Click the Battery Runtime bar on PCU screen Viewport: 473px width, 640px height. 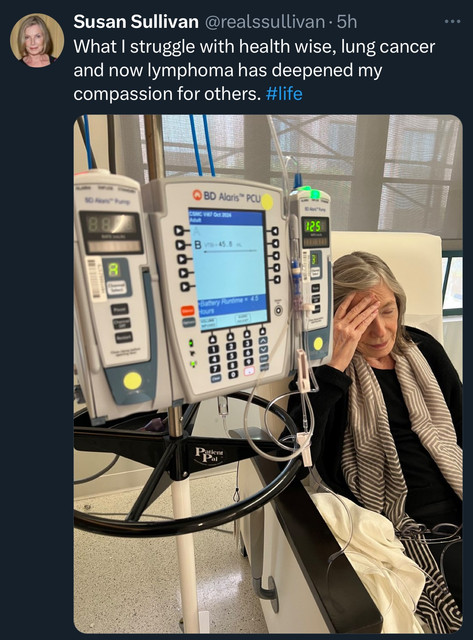[231, 307]
